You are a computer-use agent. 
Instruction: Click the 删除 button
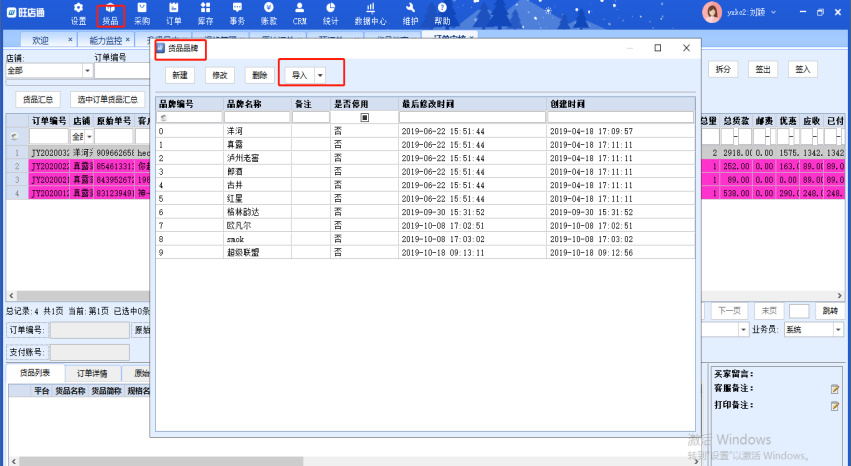[260, 75]
